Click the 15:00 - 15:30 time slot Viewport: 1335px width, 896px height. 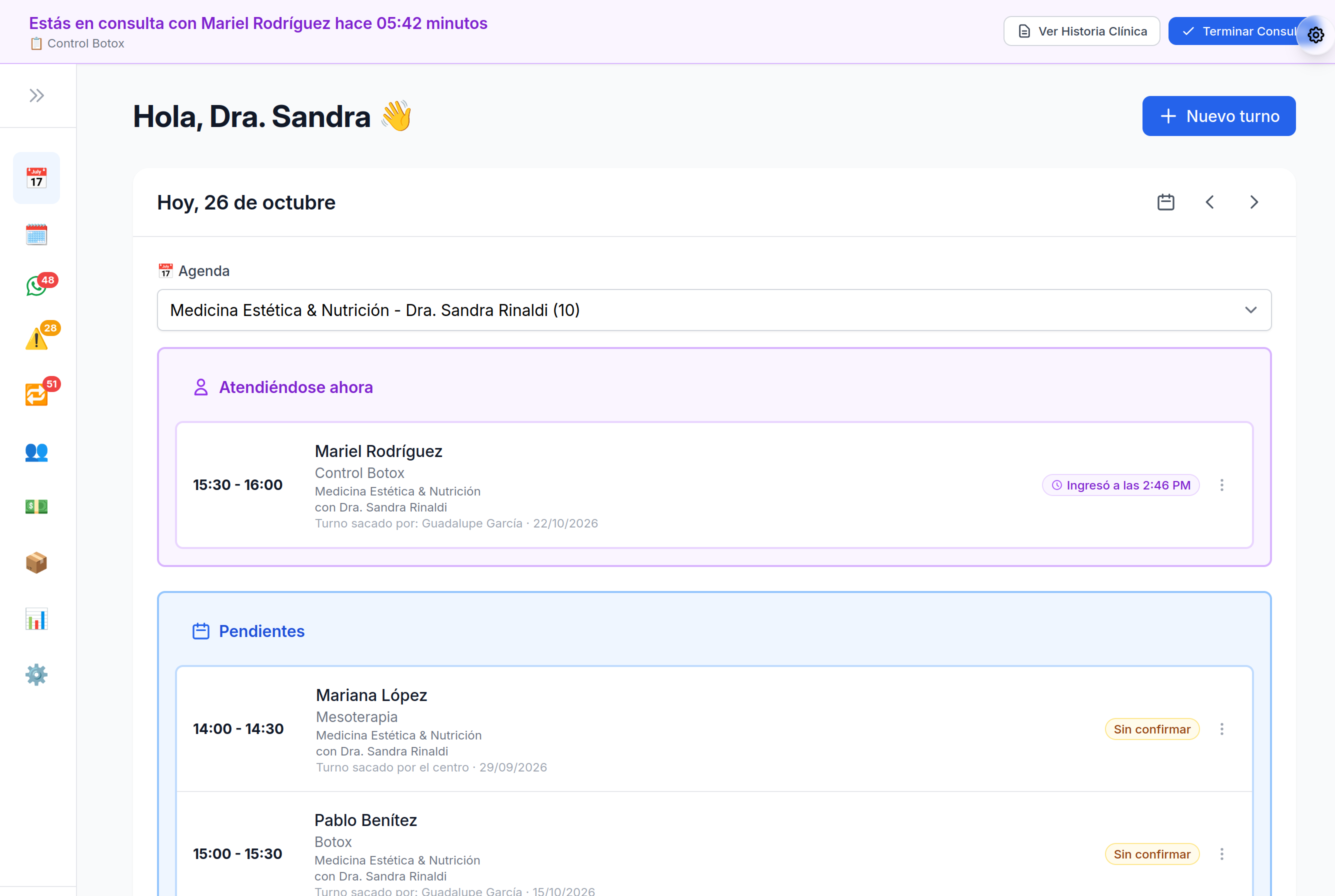[x=237, y=854]
